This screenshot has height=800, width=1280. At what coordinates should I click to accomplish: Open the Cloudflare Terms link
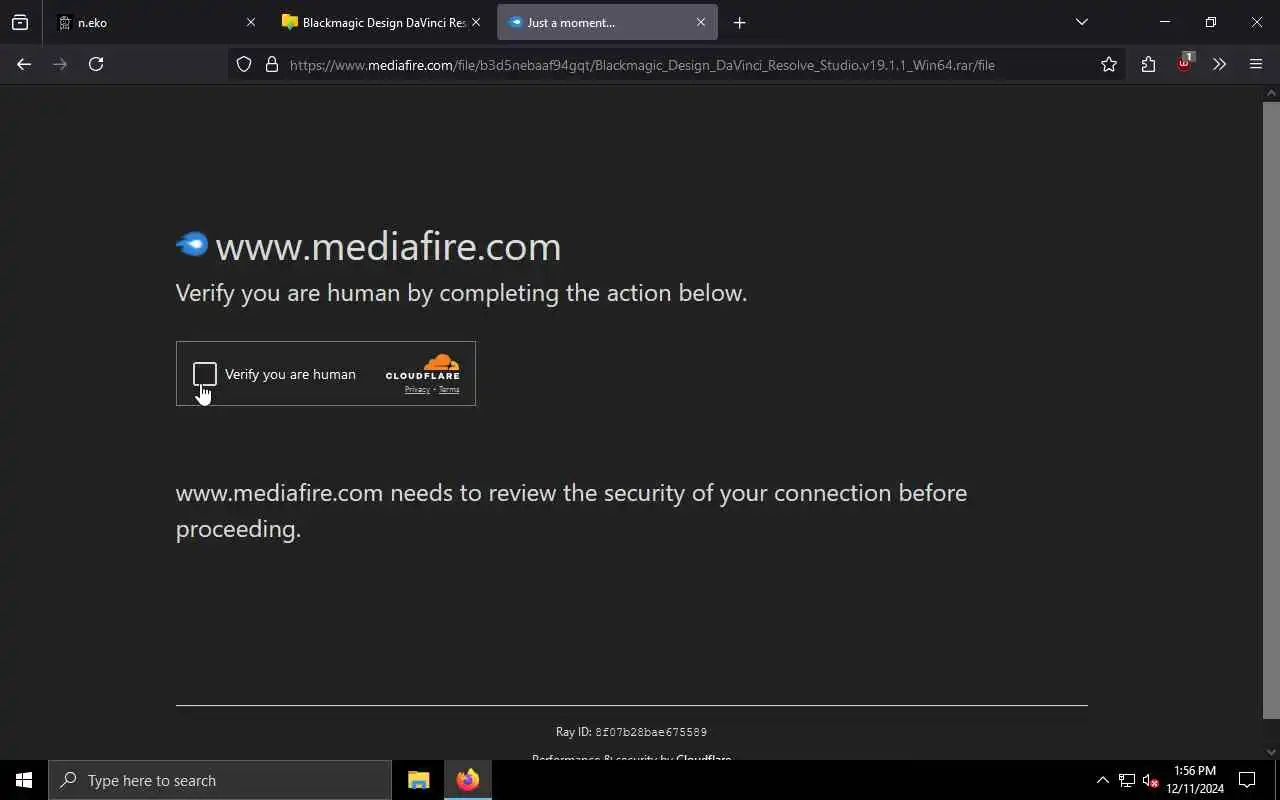pyautogui.click(x=449, y=390)
